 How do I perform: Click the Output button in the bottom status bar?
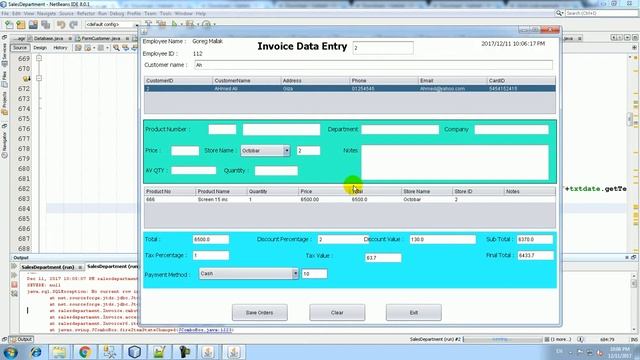tap(21, 340)
